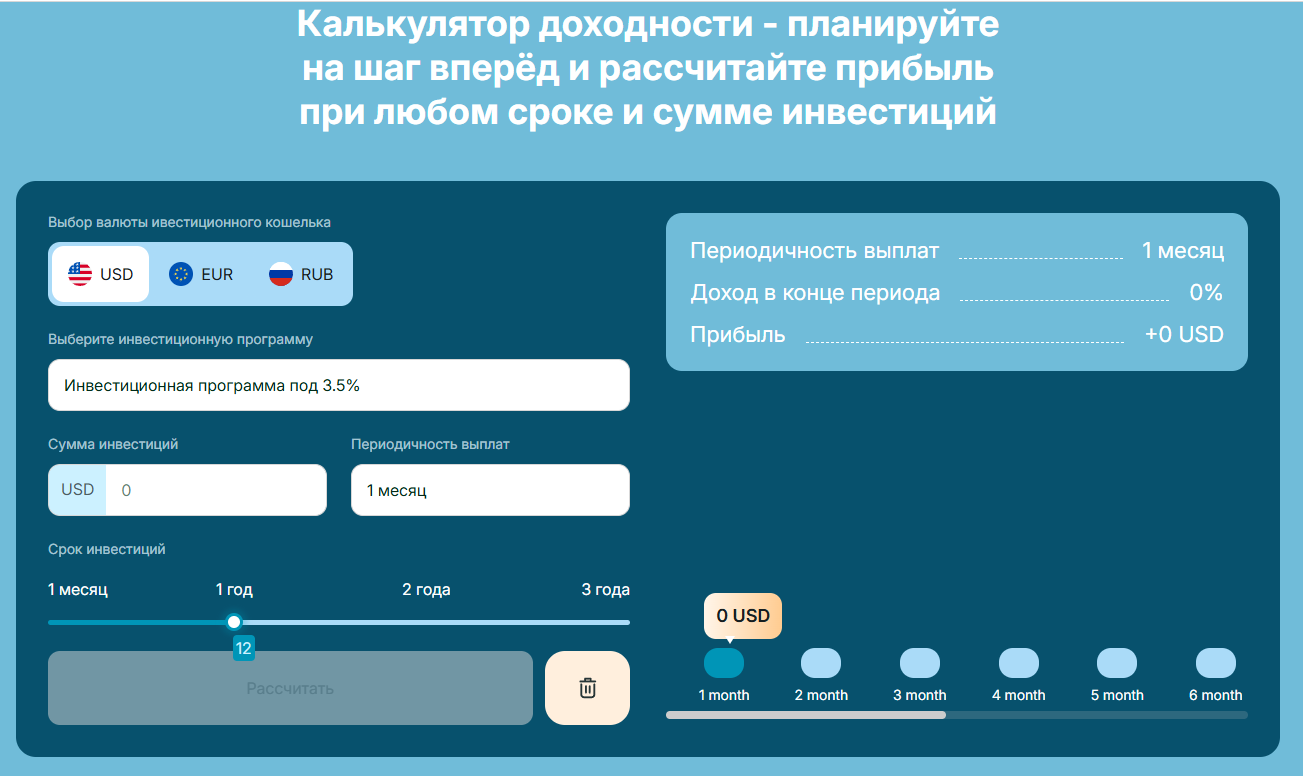This screenshot has width=1303, height=776.
Task: Click the '0 USD' tooltip badge
Action: tap(743, 616)
